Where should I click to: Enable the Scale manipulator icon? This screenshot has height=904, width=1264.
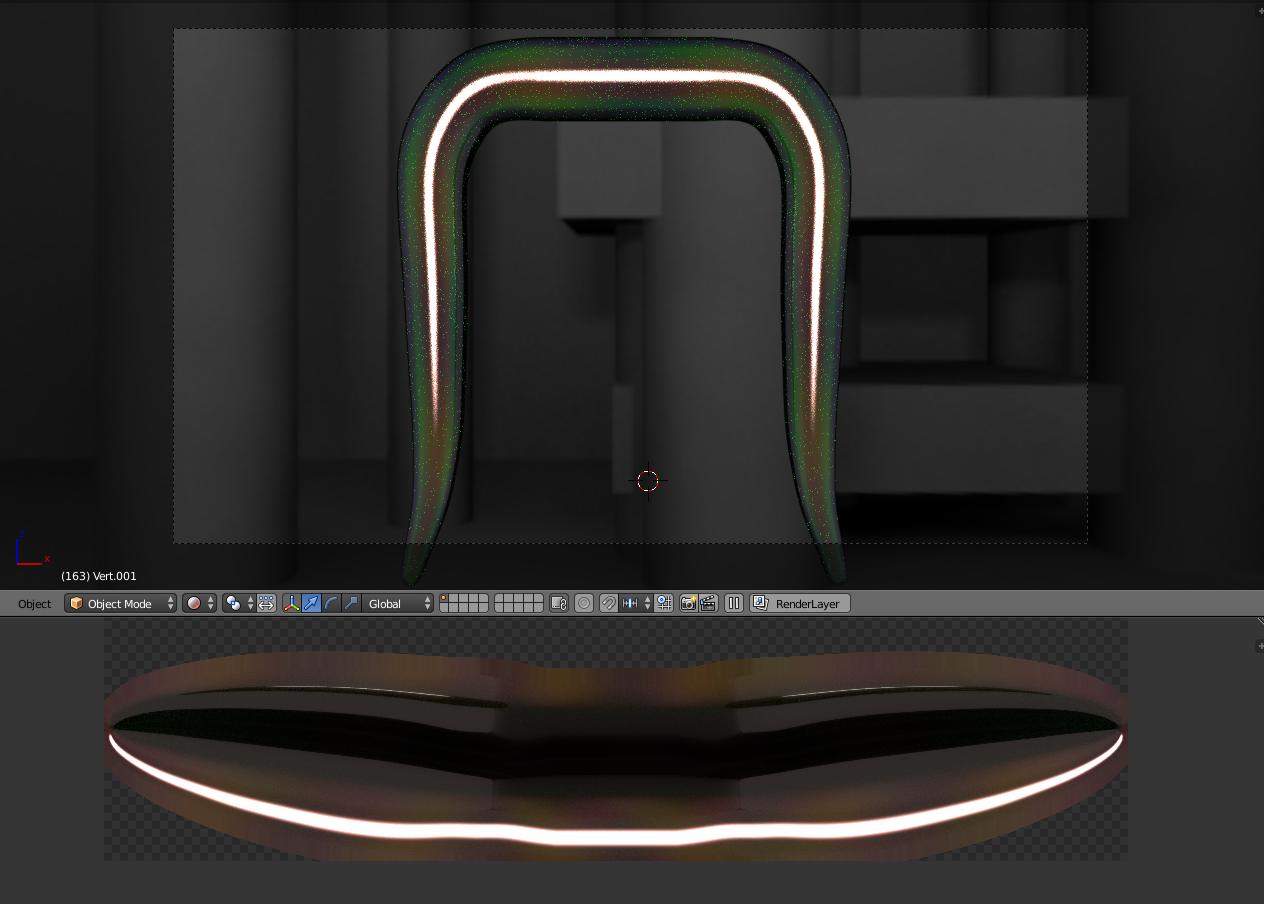(351, 603)
